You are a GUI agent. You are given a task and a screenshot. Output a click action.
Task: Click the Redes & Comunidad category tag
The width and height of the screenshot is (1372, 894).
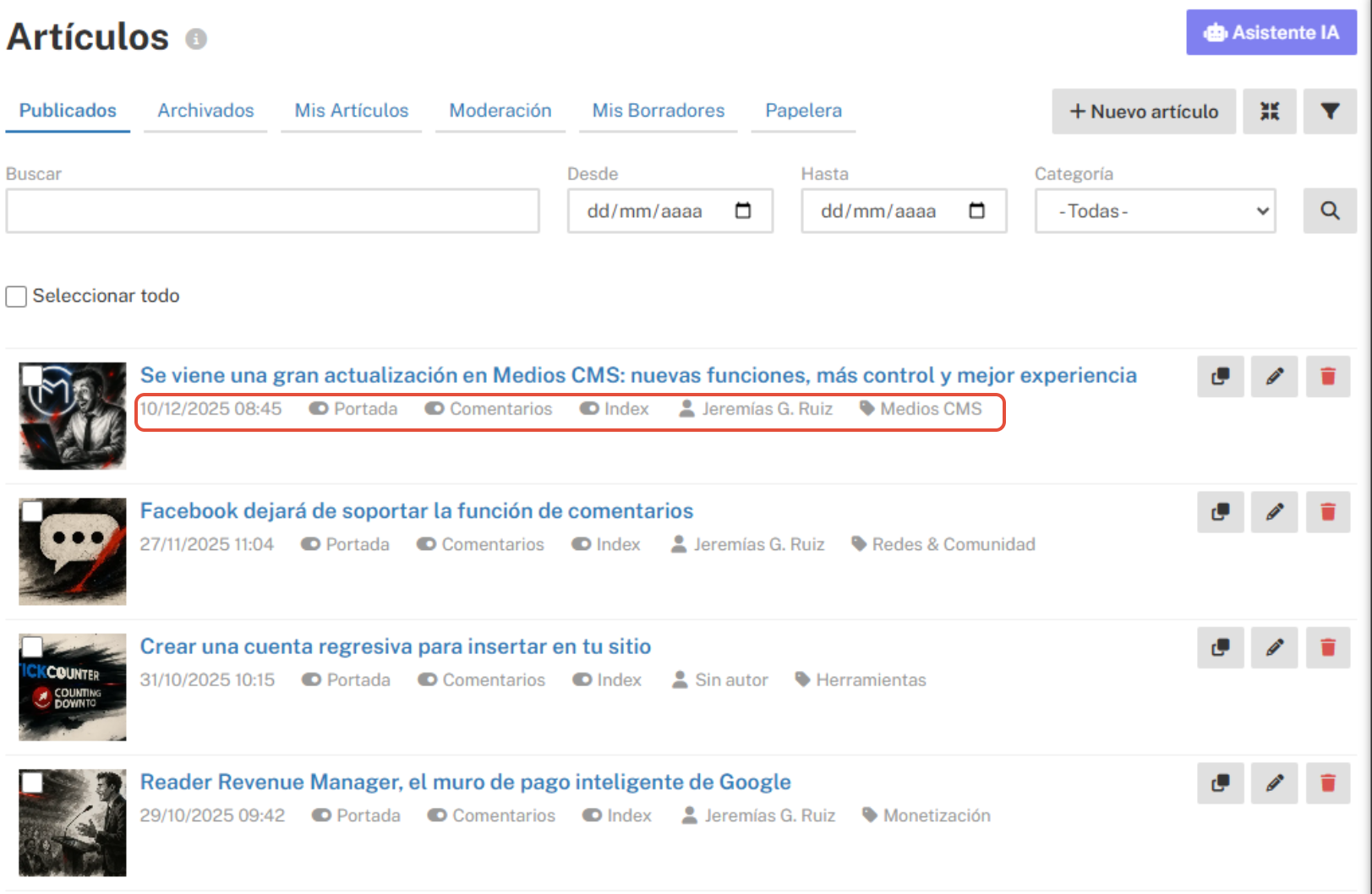pos(943,544)
